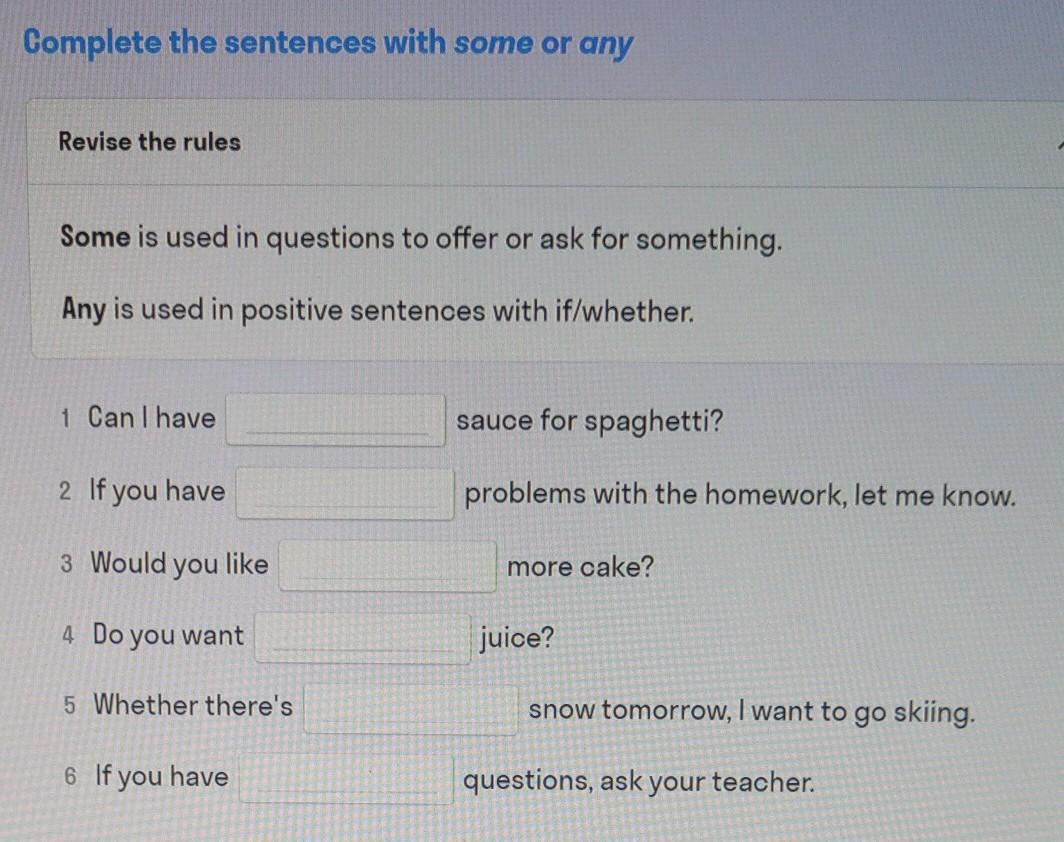This screenshot has width=1064, height=842.
Task: Click the 'sauce for spaghetti?' text
Action: 589,421
